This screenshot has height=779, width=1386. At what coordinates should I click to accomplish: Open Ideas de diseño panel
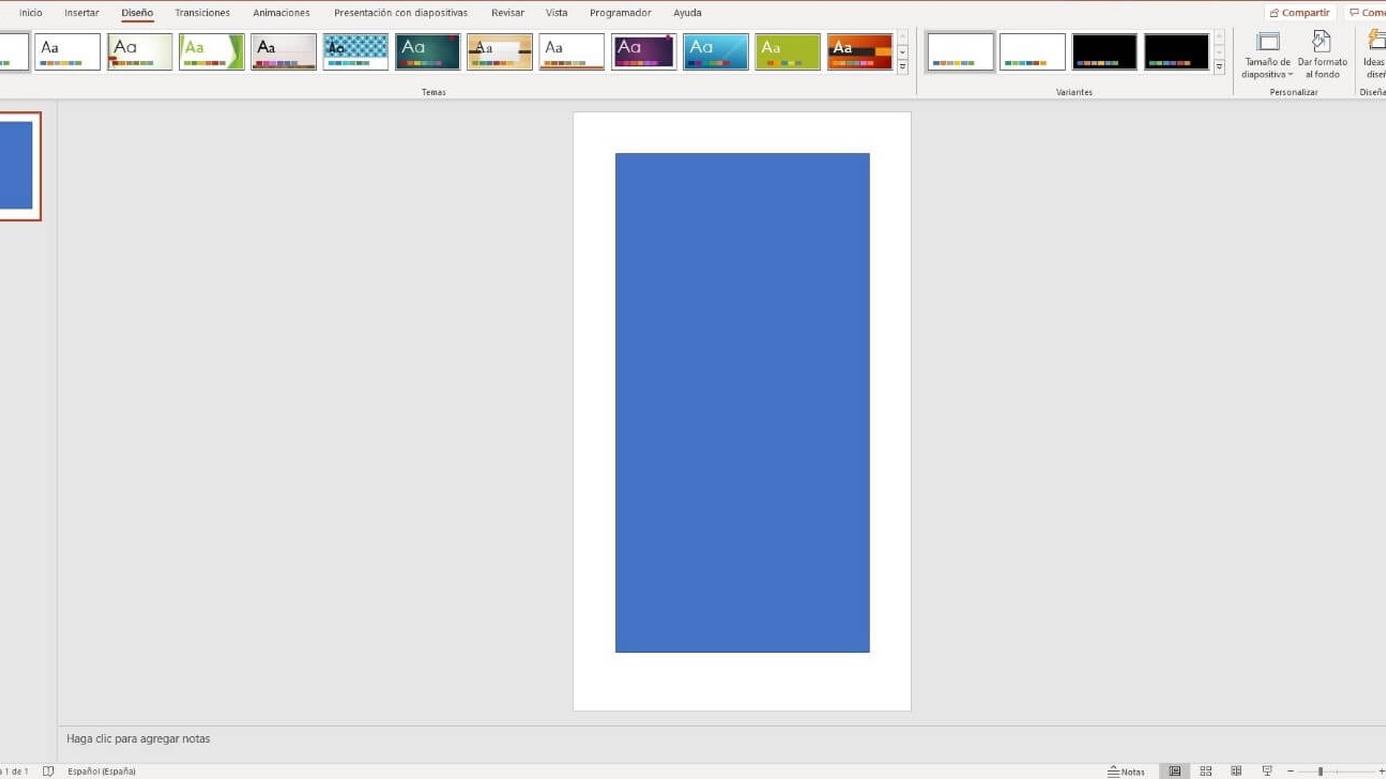[1375, 54]
